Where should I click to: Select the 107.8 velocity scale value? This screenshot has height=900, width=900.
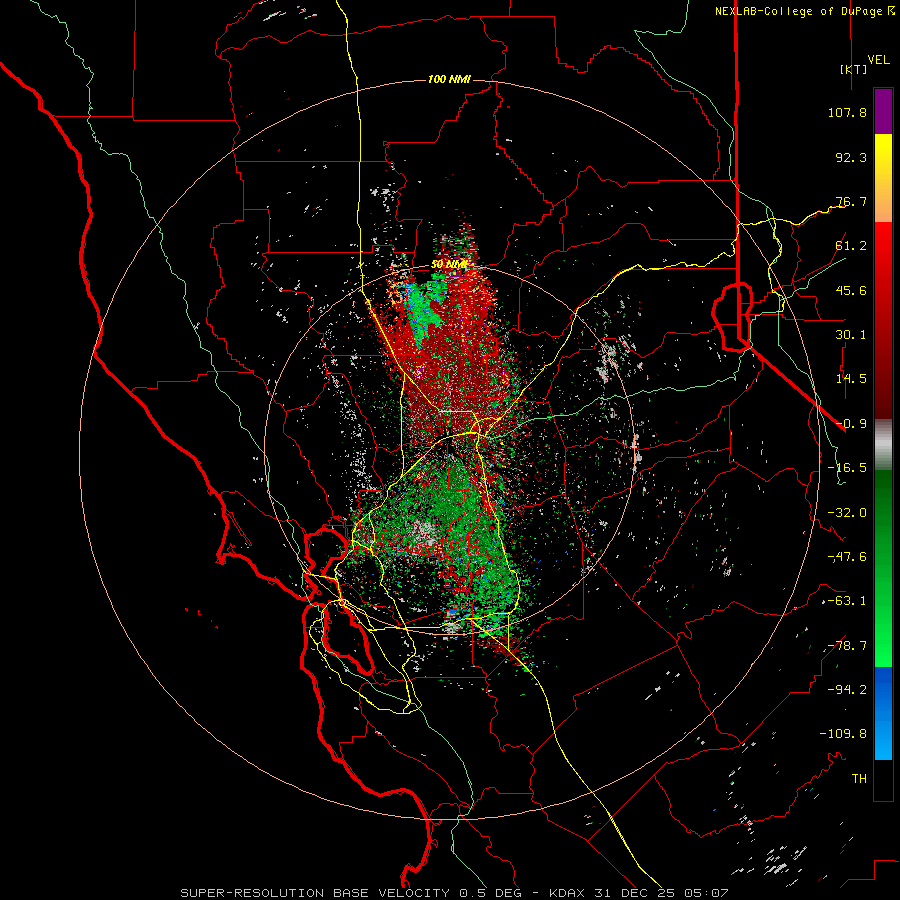coord(847,112)
